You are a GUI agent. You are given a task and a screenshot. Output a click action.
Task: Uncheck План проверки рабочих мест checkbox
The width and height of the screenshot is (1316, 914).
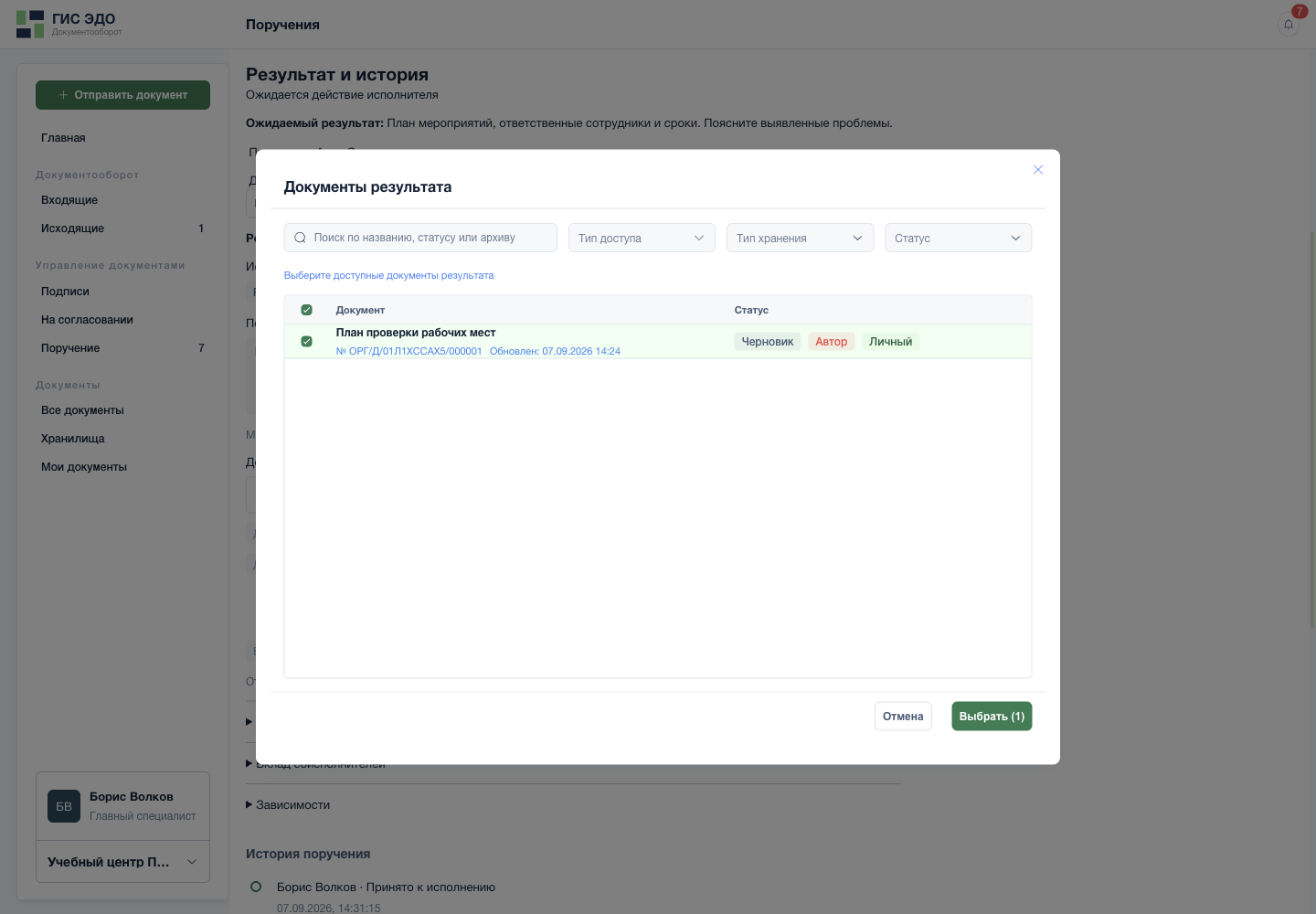tap(307, 342)
